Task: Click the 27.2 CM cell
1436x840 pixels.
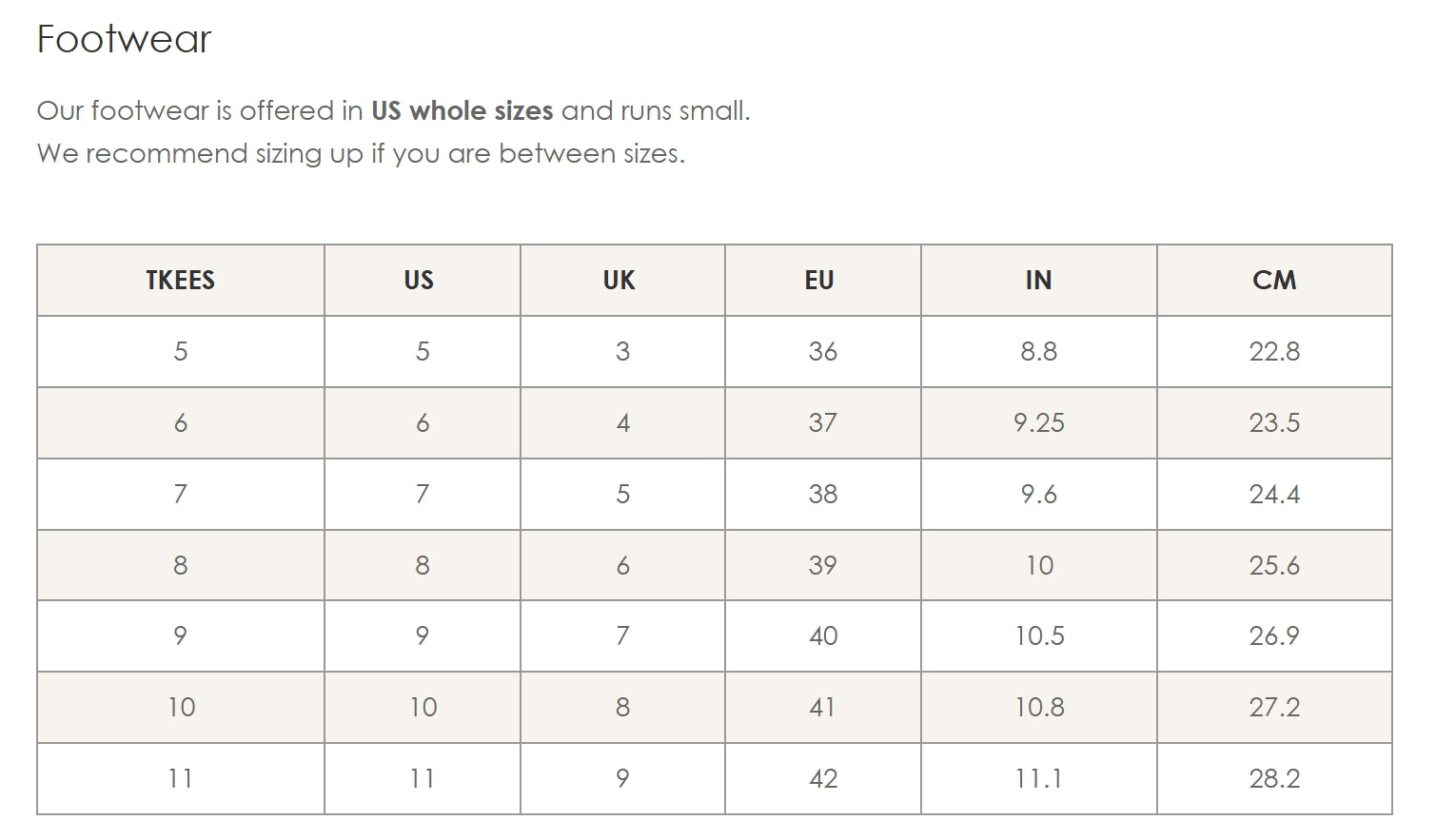Action: pos(1274,708)
